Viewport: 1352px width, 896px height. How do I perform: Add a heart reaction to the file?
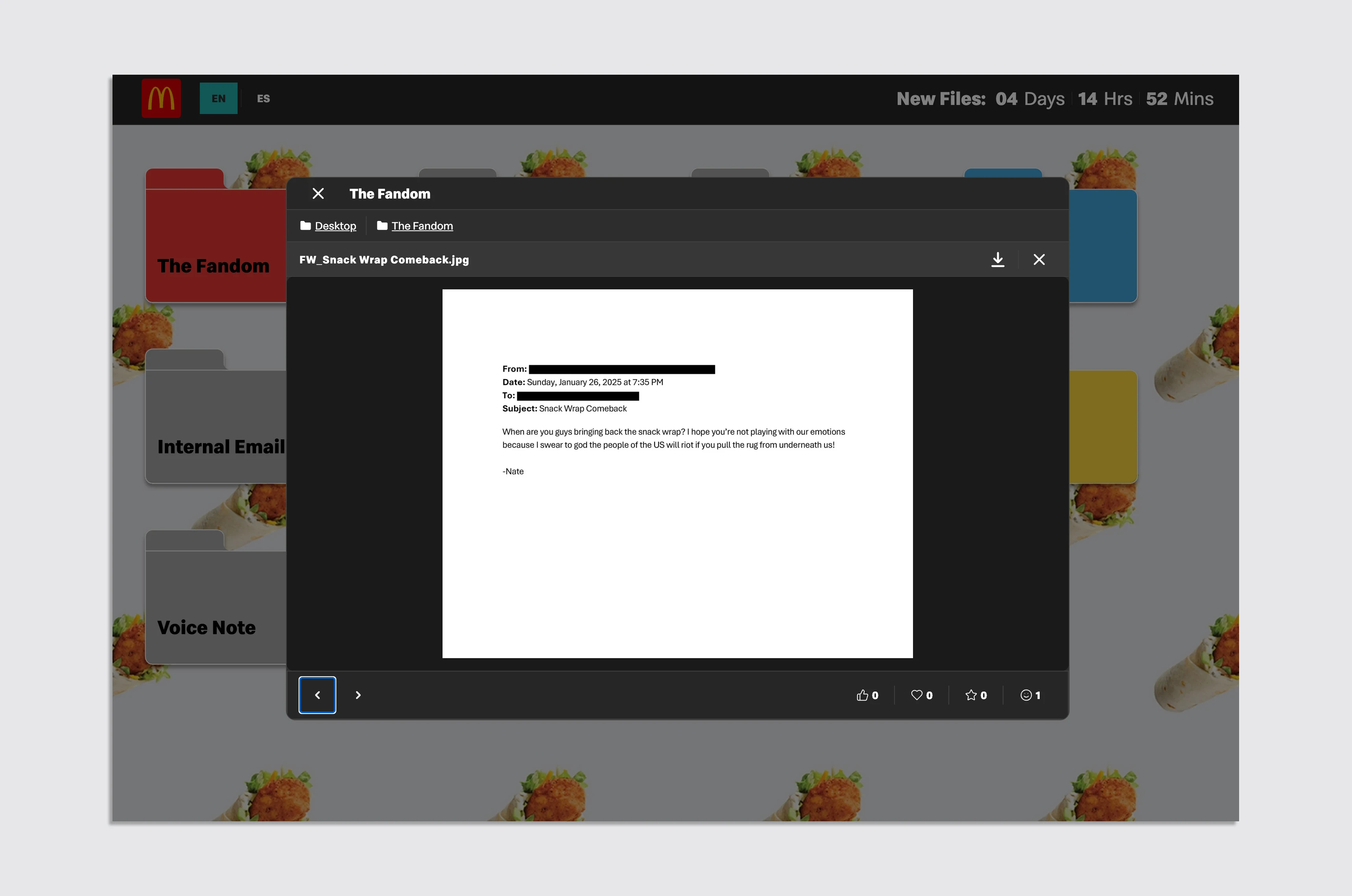point(922,695)
